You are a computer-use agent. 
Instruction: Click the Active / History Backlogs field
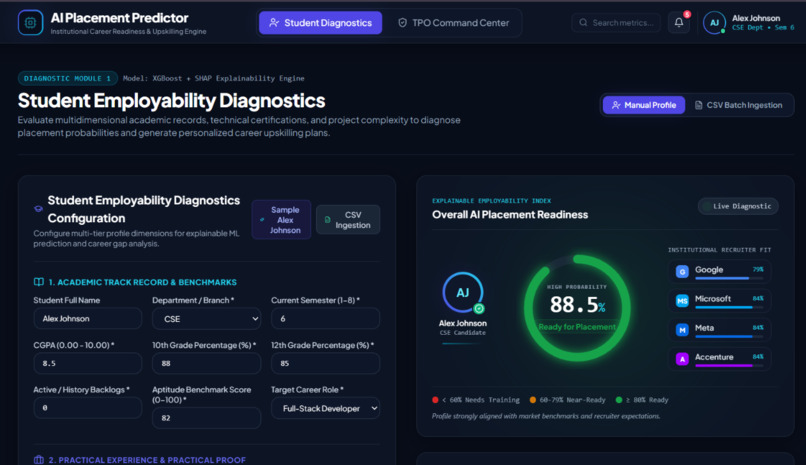[87, 407]
